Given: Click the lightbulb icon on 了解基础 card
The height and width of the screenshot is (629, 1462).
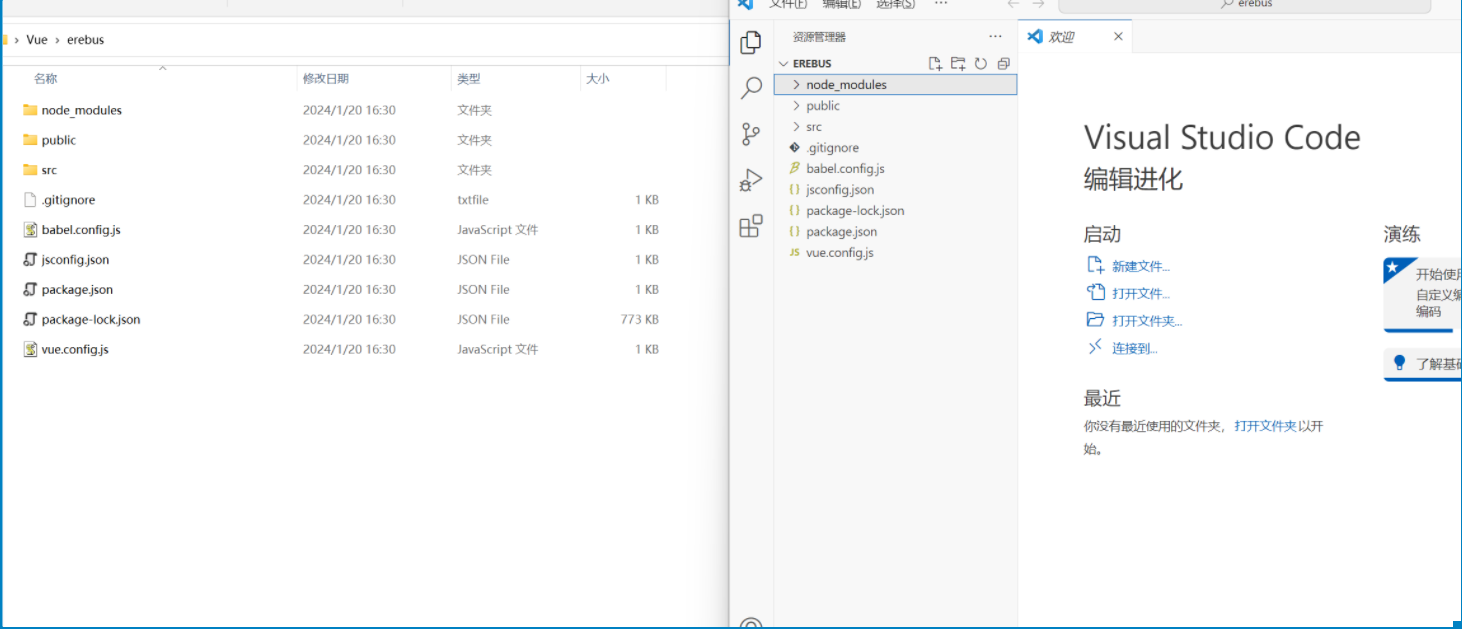Looking at the screenshot, I should [x=1400, y=363].
